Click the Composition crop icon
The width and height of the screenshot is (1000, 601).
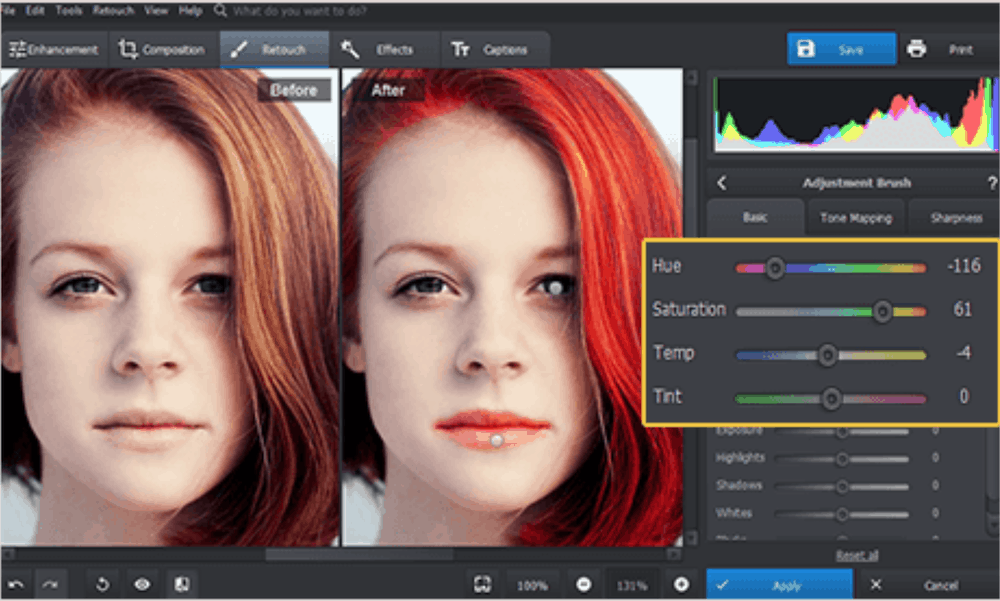(x=128, y=49)
